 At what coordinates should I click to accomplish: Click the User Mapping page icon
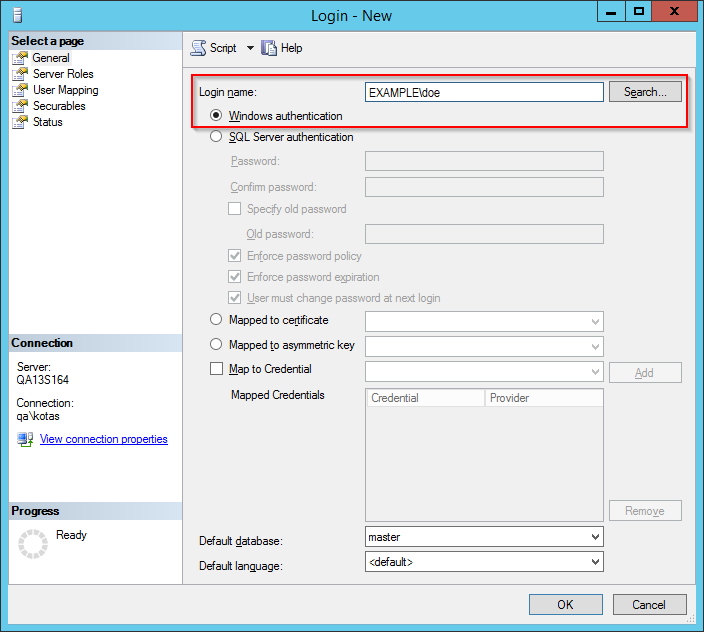tap(20, 90)
